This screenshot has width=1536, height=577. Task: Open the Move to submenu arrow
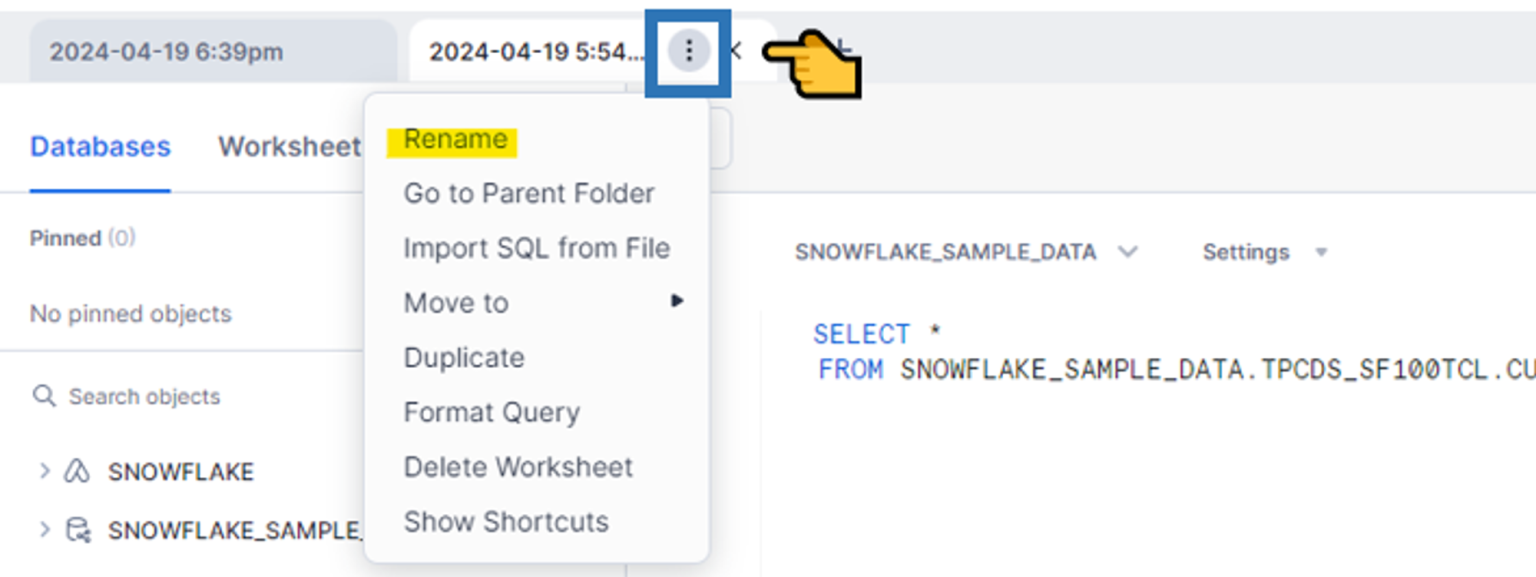pyautogui.click(x=678, y=301)
